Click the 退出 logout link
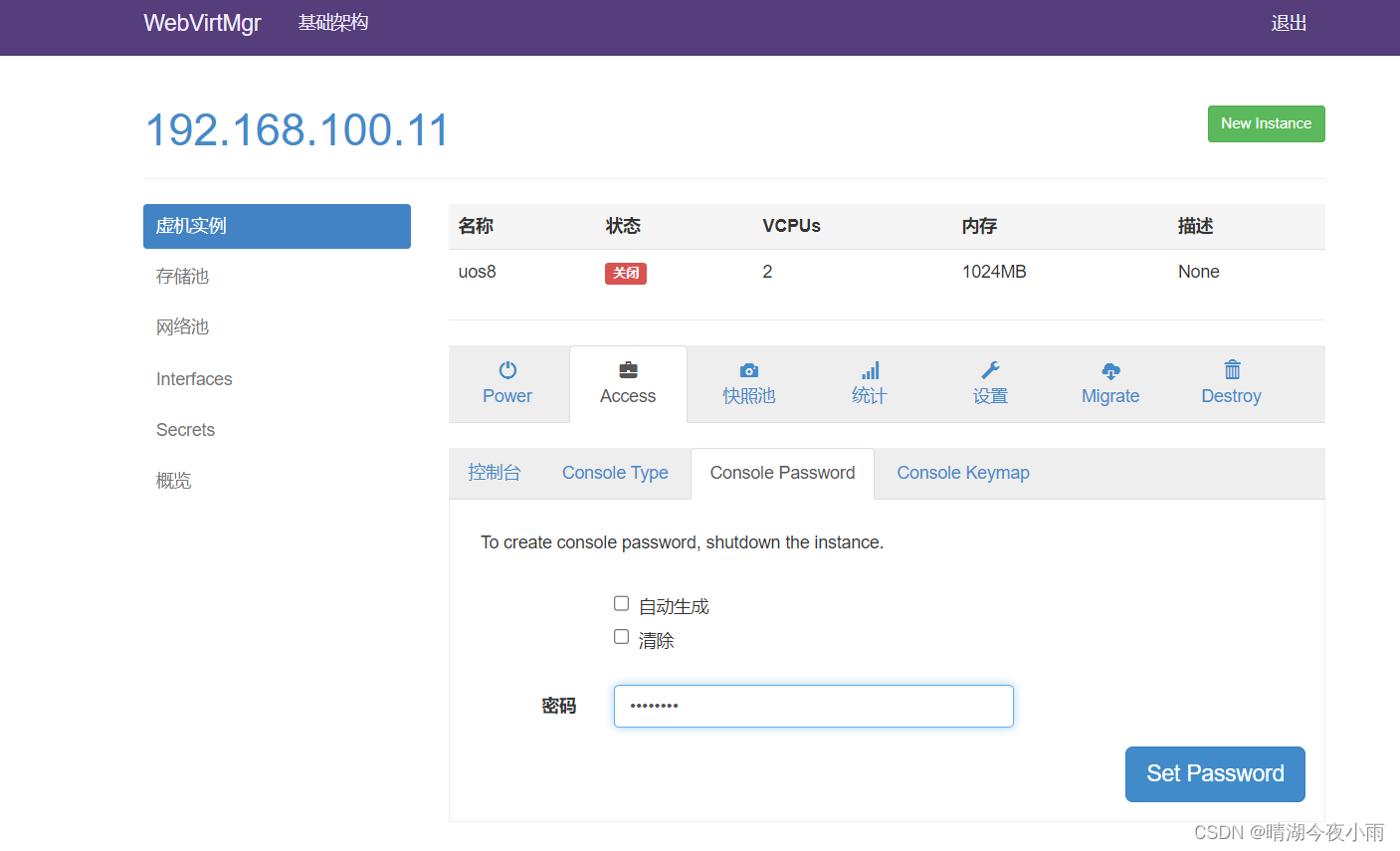Screen dimensions: 1400x851 coord(1289,23)
